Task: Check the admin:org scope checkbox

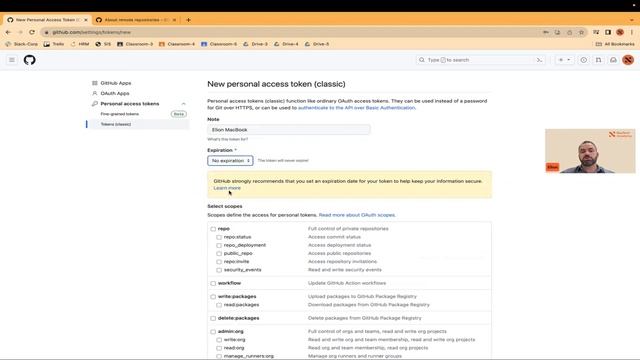Action: click(213, 332)
